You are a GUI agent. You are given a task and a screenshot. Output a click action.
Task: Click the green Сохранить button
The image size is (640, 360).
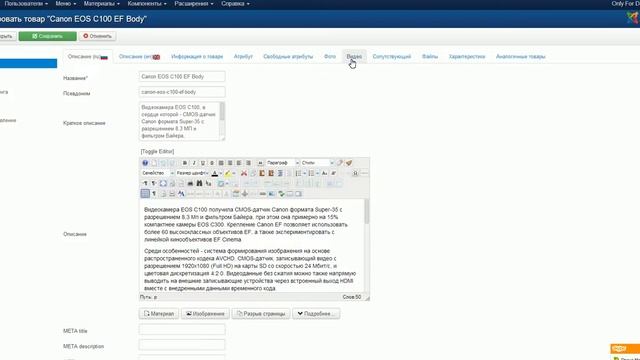pyautogui.click(x=47, y=36)
